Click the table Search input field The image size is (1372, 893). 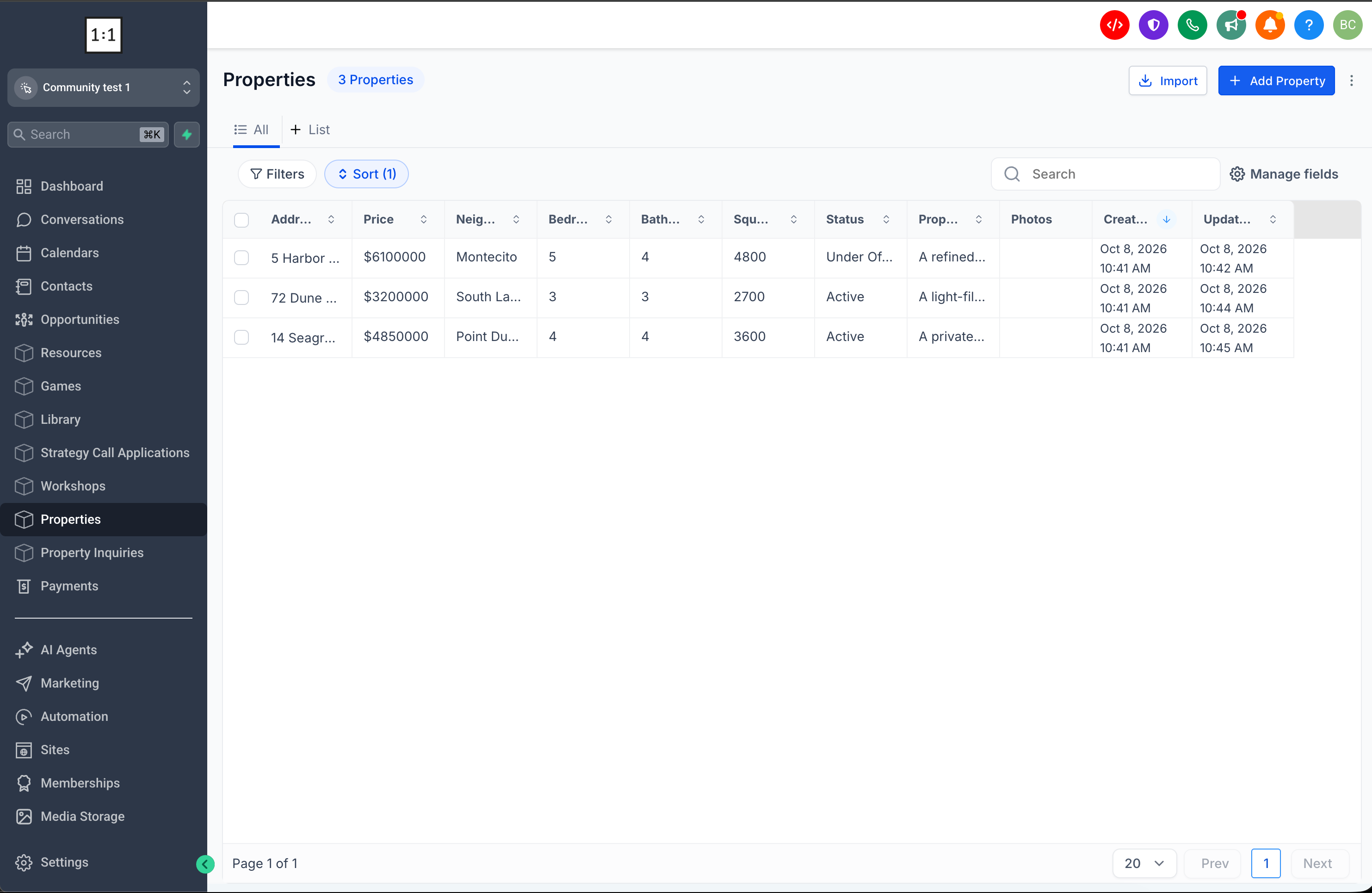pos(1105,174)
